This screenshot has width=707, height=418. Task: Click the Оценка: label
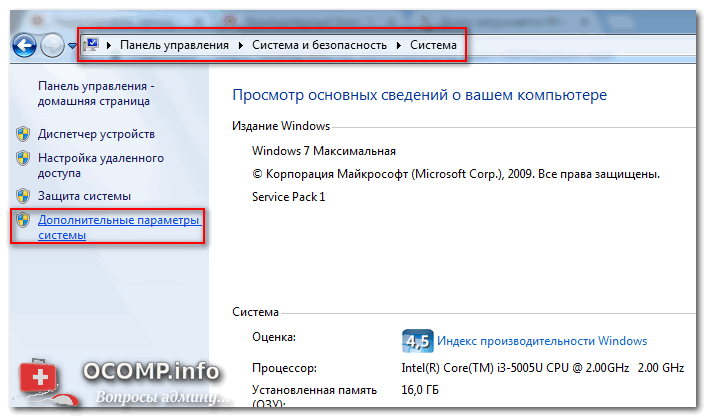click(x=274, y=337)
